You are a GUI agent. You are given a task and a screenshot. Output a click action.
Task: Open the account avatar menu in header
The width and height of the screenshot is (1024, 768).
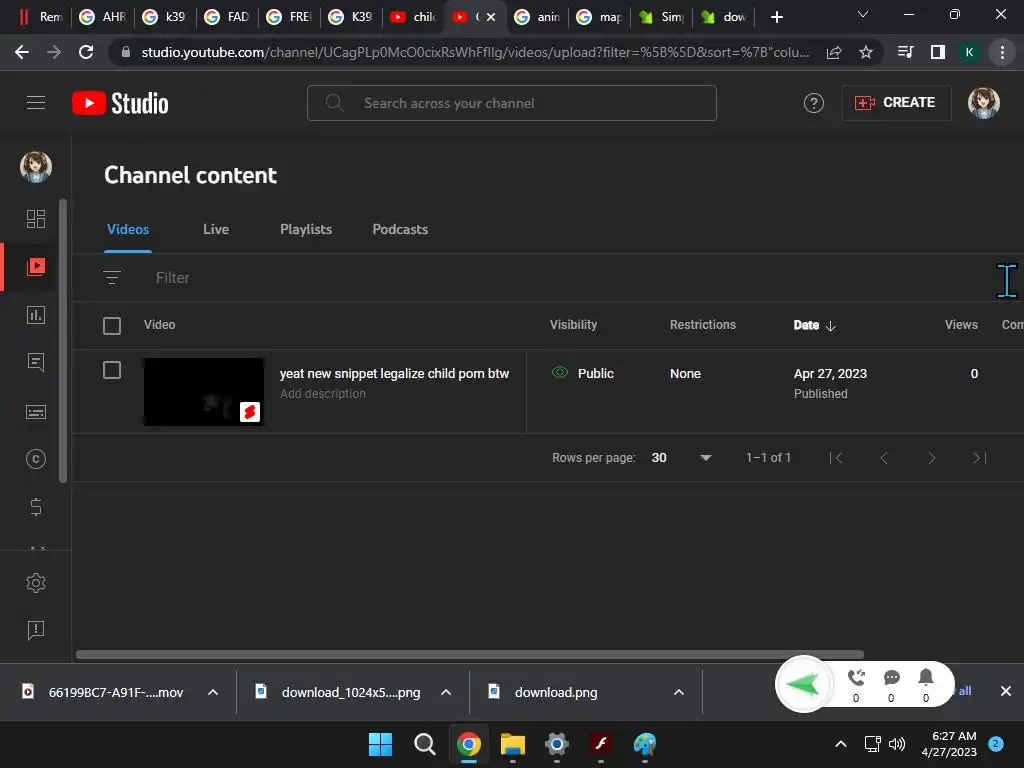pos(984,103)
